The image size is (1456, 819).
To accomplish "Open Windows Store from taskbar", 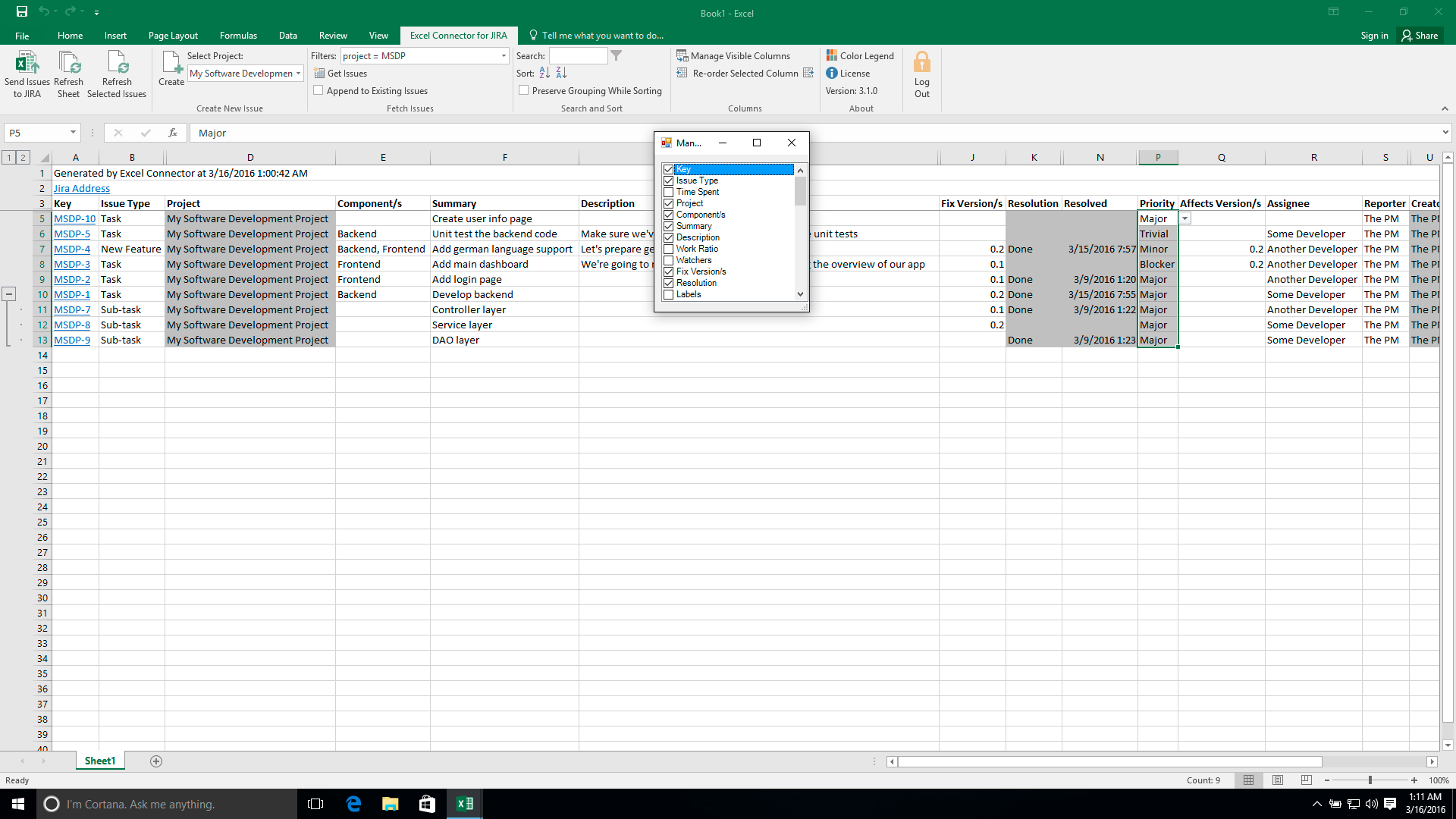I will [427, 804].
